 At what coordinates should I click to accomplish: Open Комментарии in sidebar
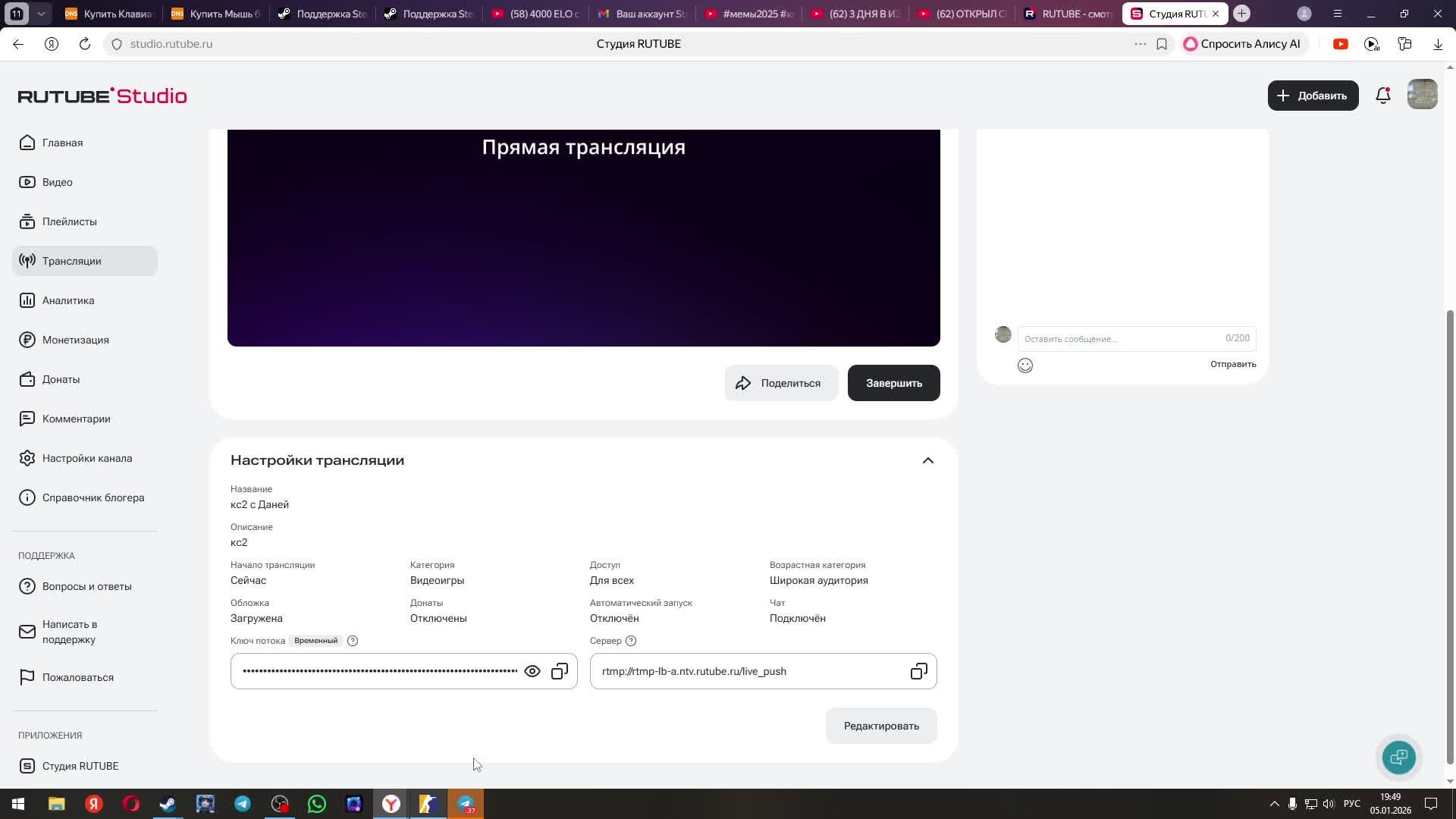click(x=85, y=419)
